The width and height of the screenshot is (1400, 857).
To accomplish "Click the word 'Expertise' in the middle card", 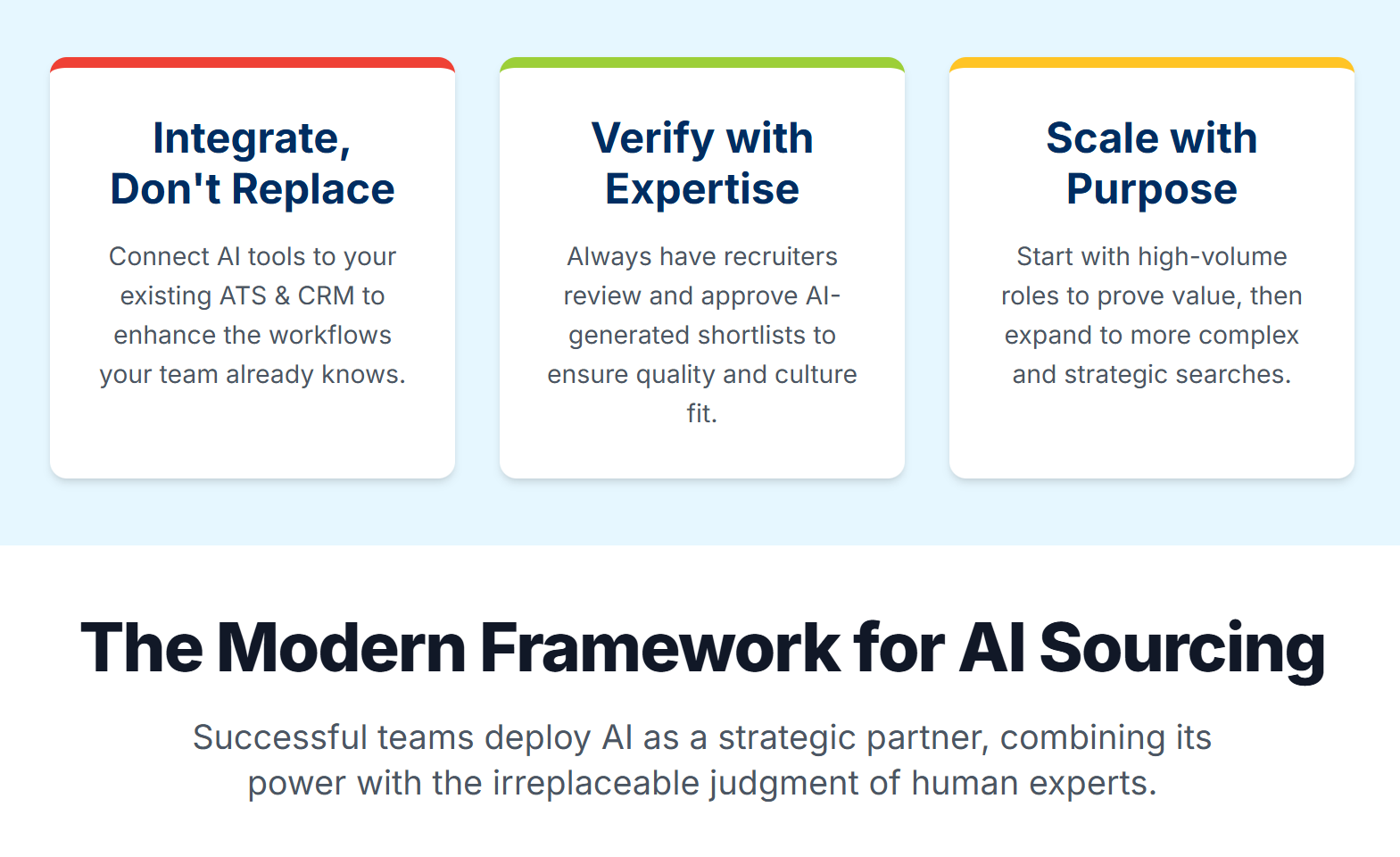I will (x=702, y=189).
